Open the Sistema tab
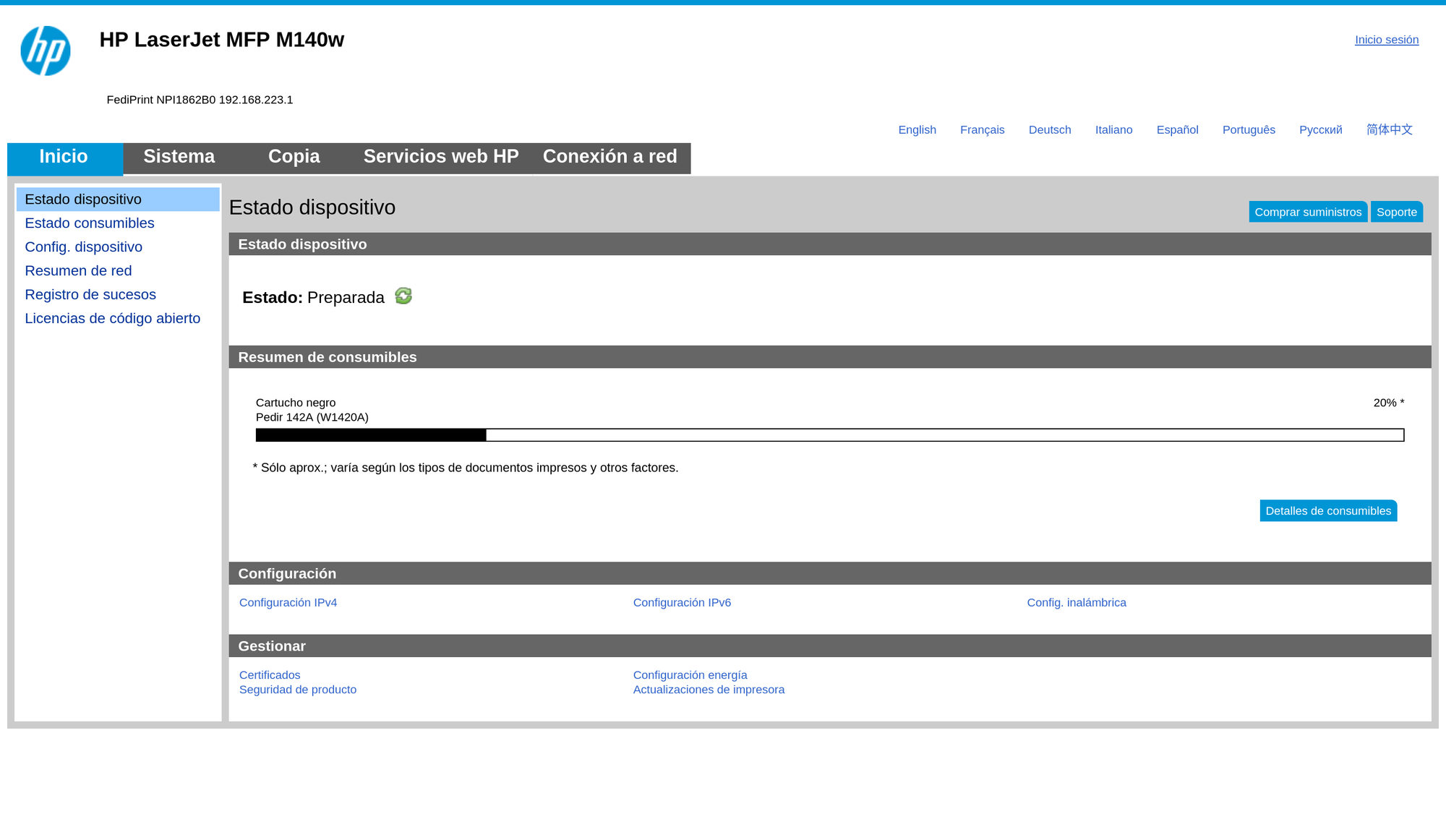 pos(179,157)
